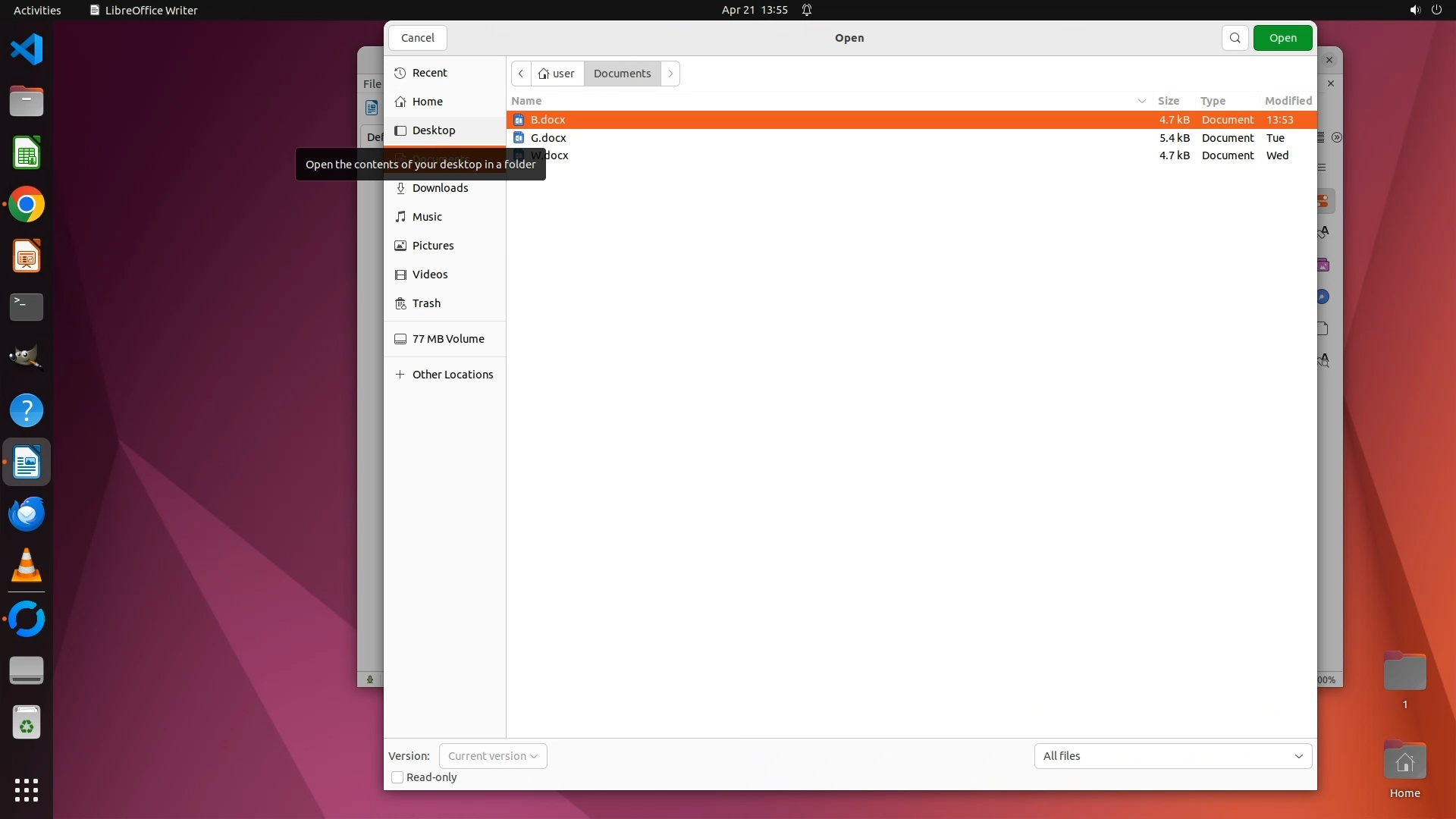Click the Documents path breadcrumb
The height and width of the screenshot is (819, 1456).
[x=622, y=74]
